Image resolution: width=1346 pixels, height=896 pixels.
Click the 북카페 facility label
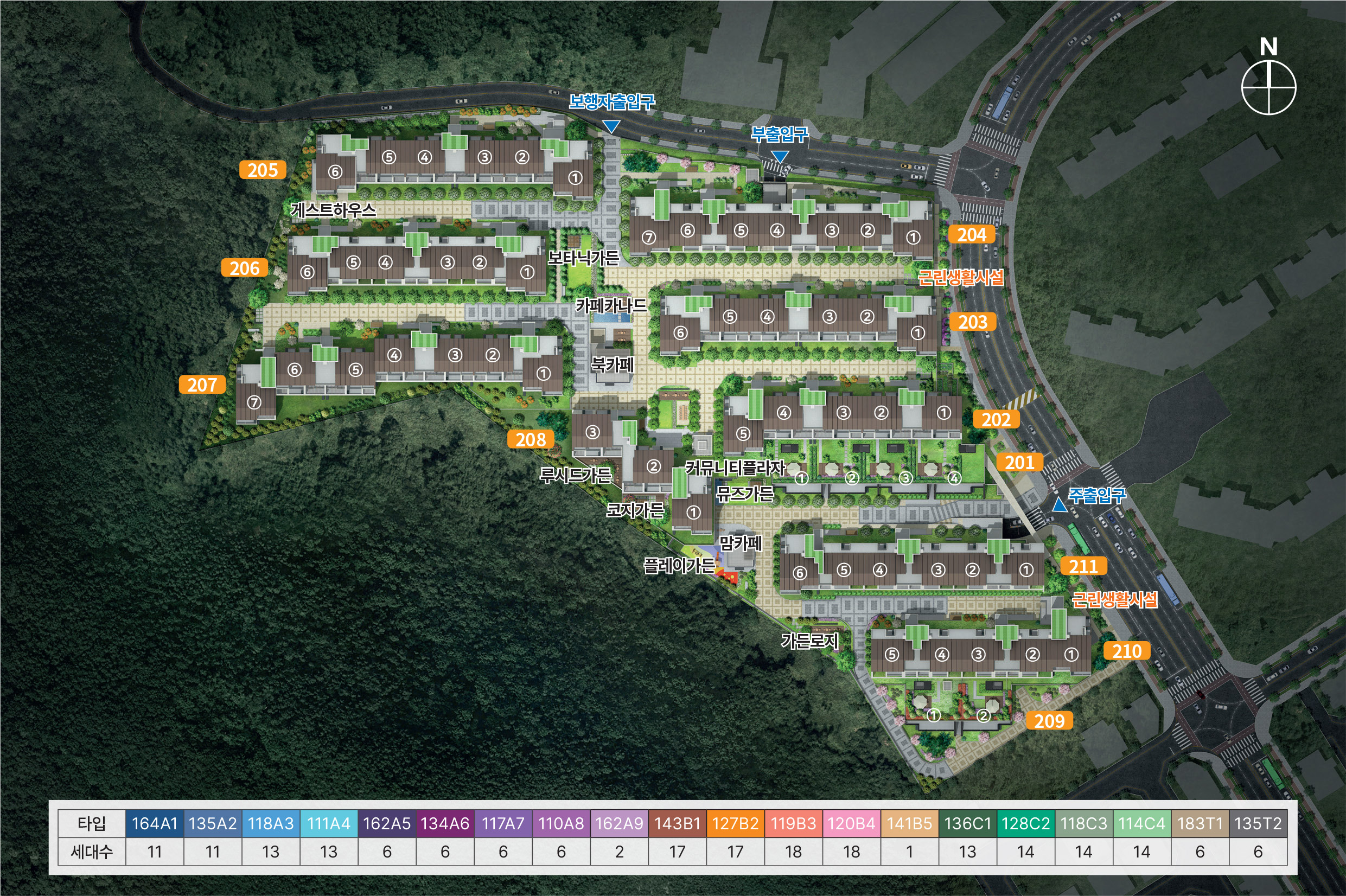[x=612, y=364]
